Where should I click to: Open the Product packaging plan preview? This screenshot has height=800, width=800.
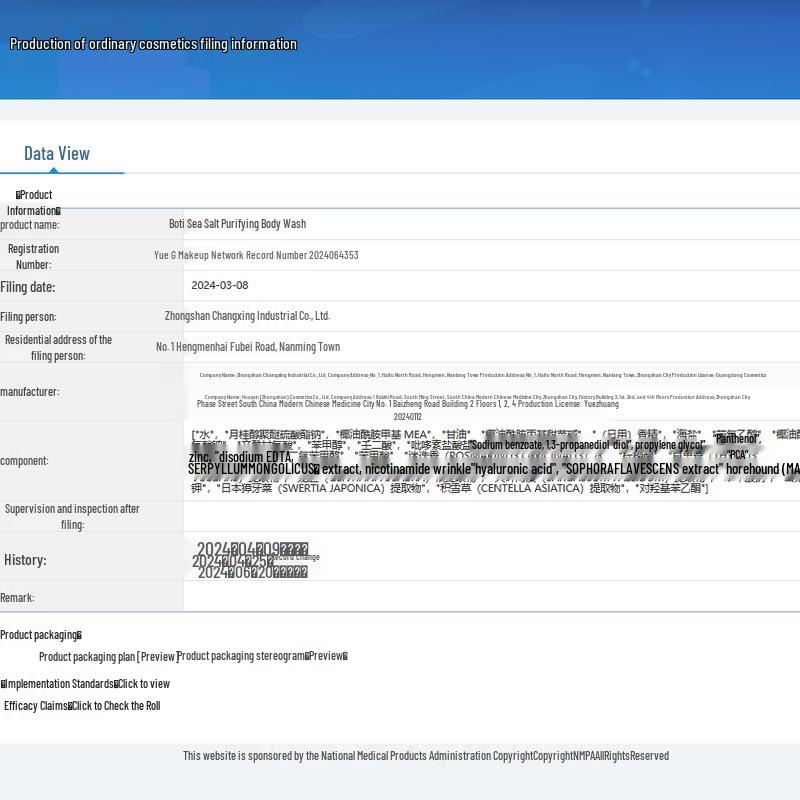pos(108,657)
